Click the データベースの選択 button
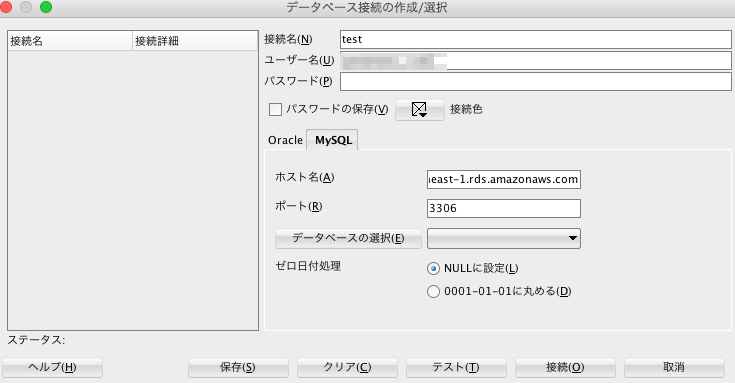The height and width of the screenshot is (383, 735). (348, 238)
